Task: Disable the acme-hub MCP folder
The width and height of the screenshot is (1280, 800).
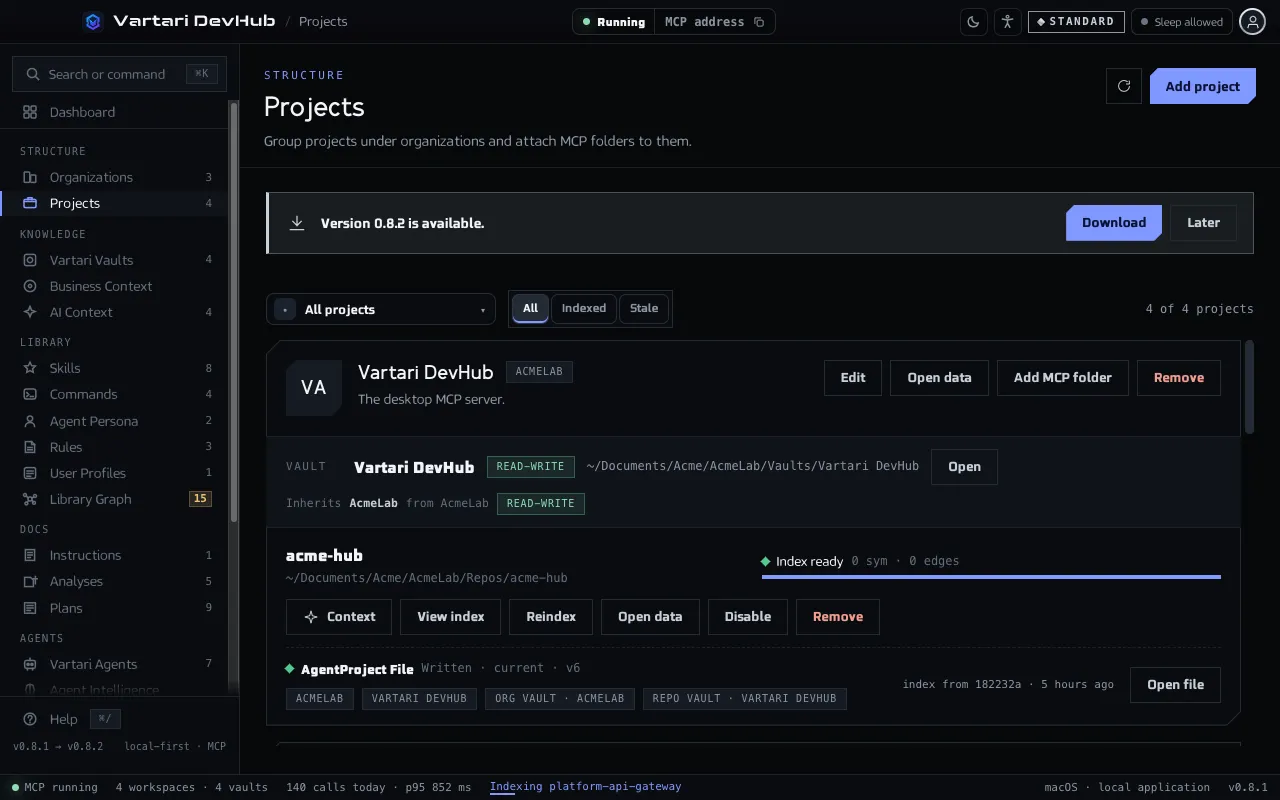Action: click(748, 617)
